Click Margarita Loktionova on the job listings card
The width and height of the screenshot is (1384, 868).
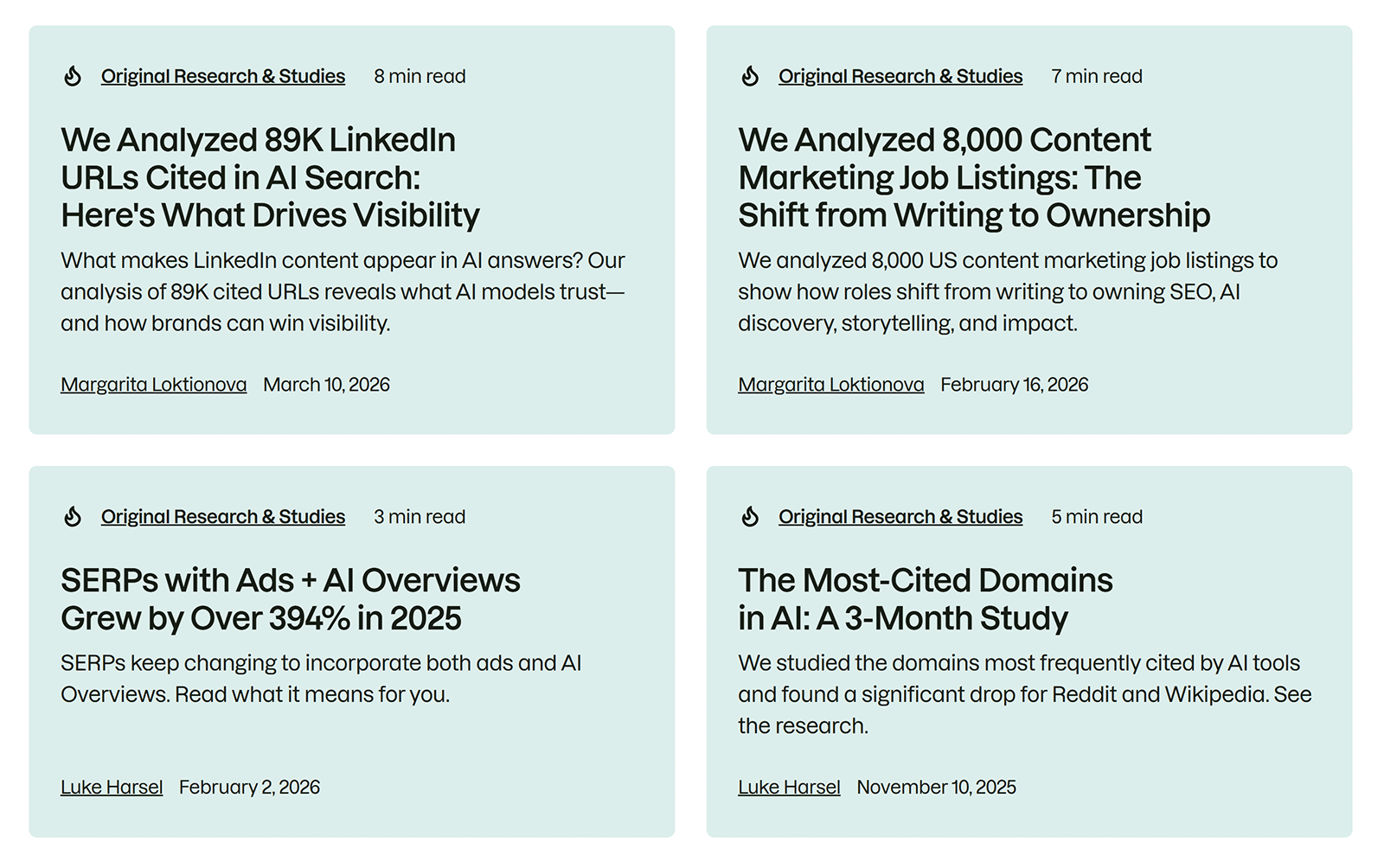[830, 384]
